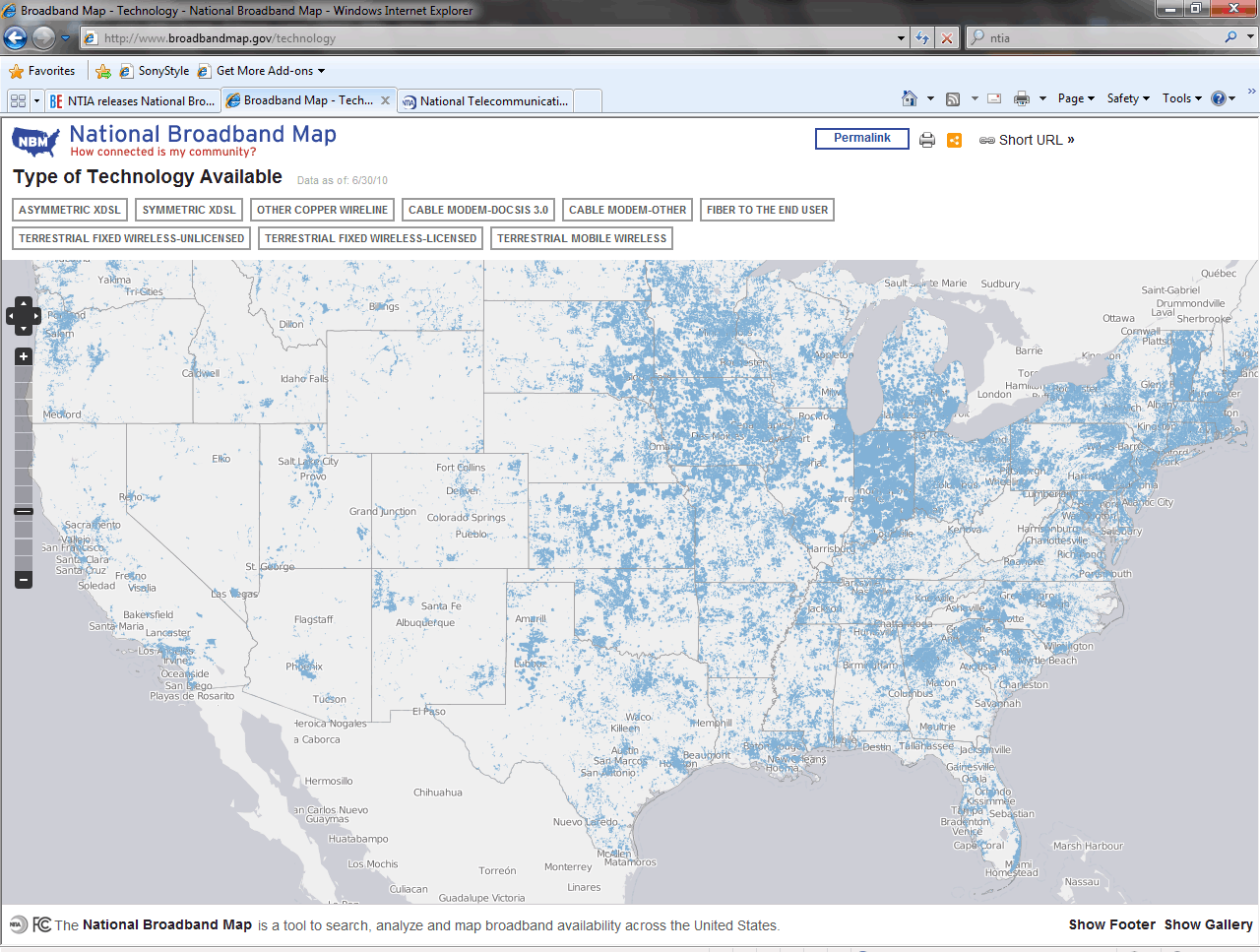Open the tab list dropdown arrow
This screenshot has height=952, width=1260.
coord(36,100)
